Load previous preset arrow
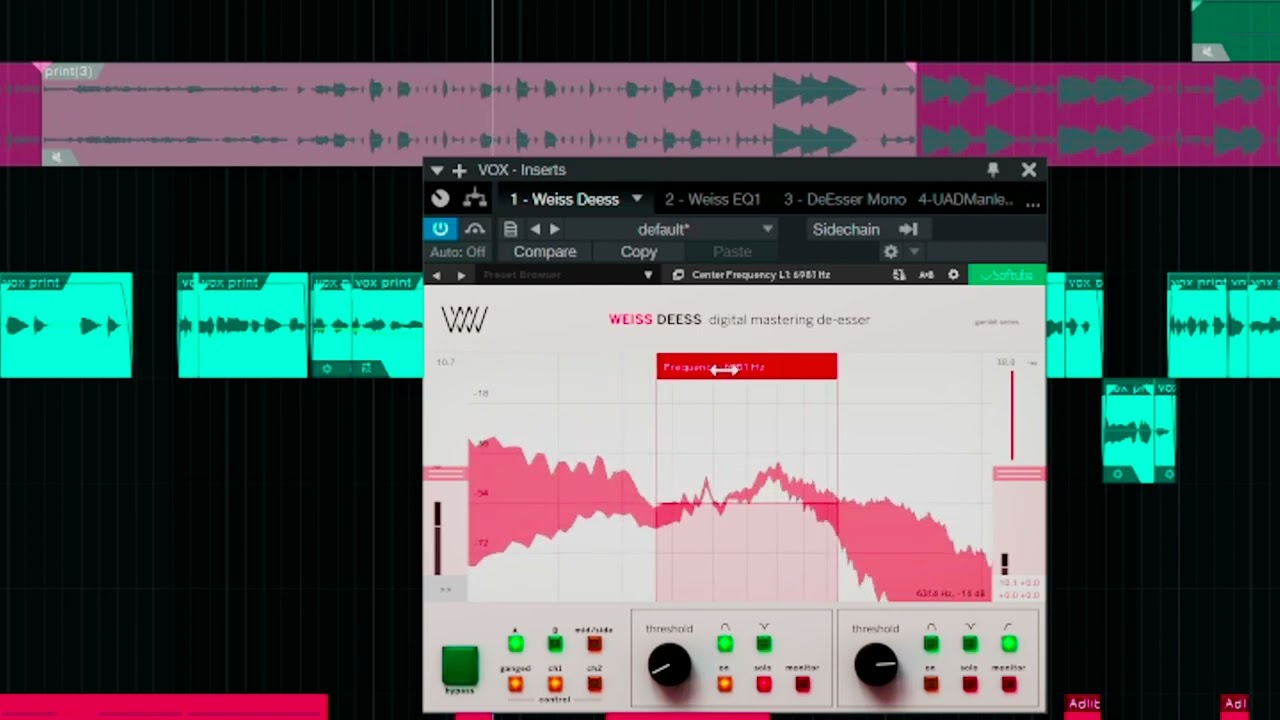 pos(535,229)
